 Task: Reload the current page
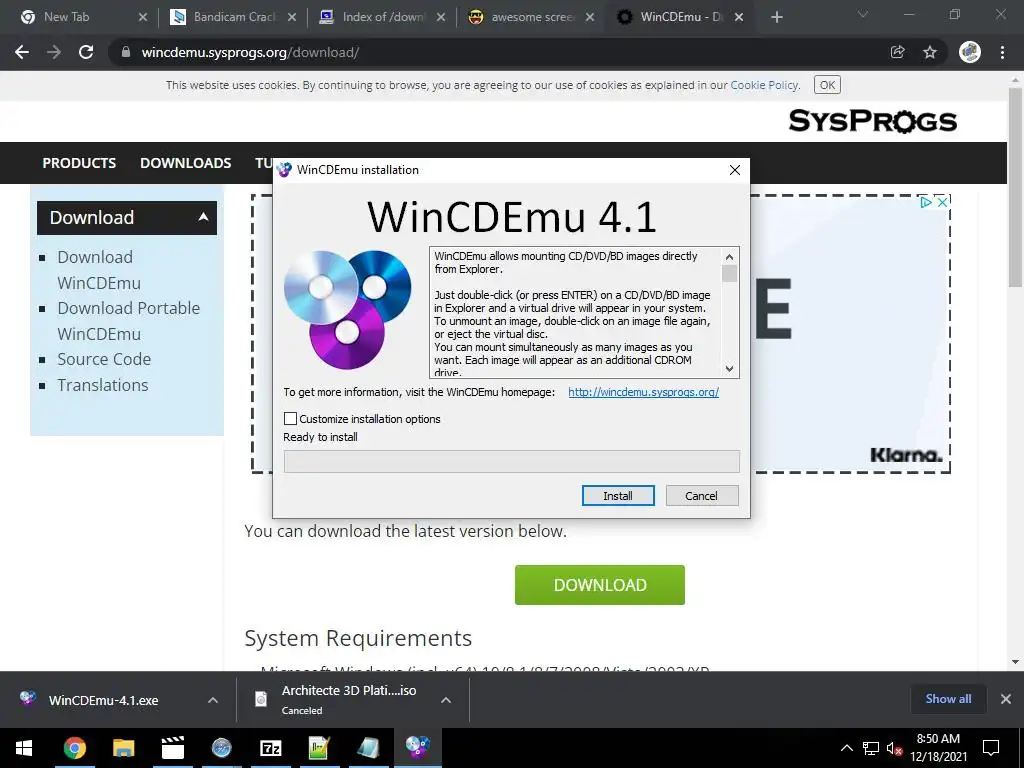pos(86,52)
